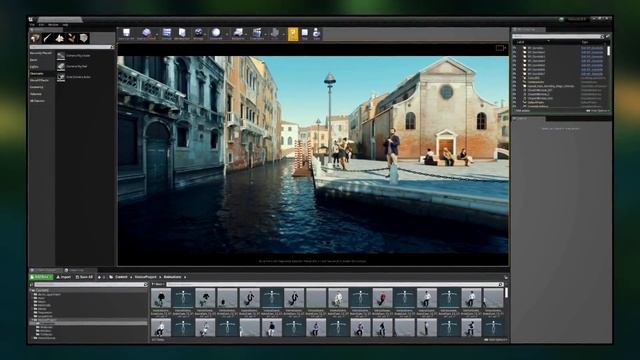Click the yellow highlighted toolbar button
Screen dimensions: 640x360
pos(293,33)
